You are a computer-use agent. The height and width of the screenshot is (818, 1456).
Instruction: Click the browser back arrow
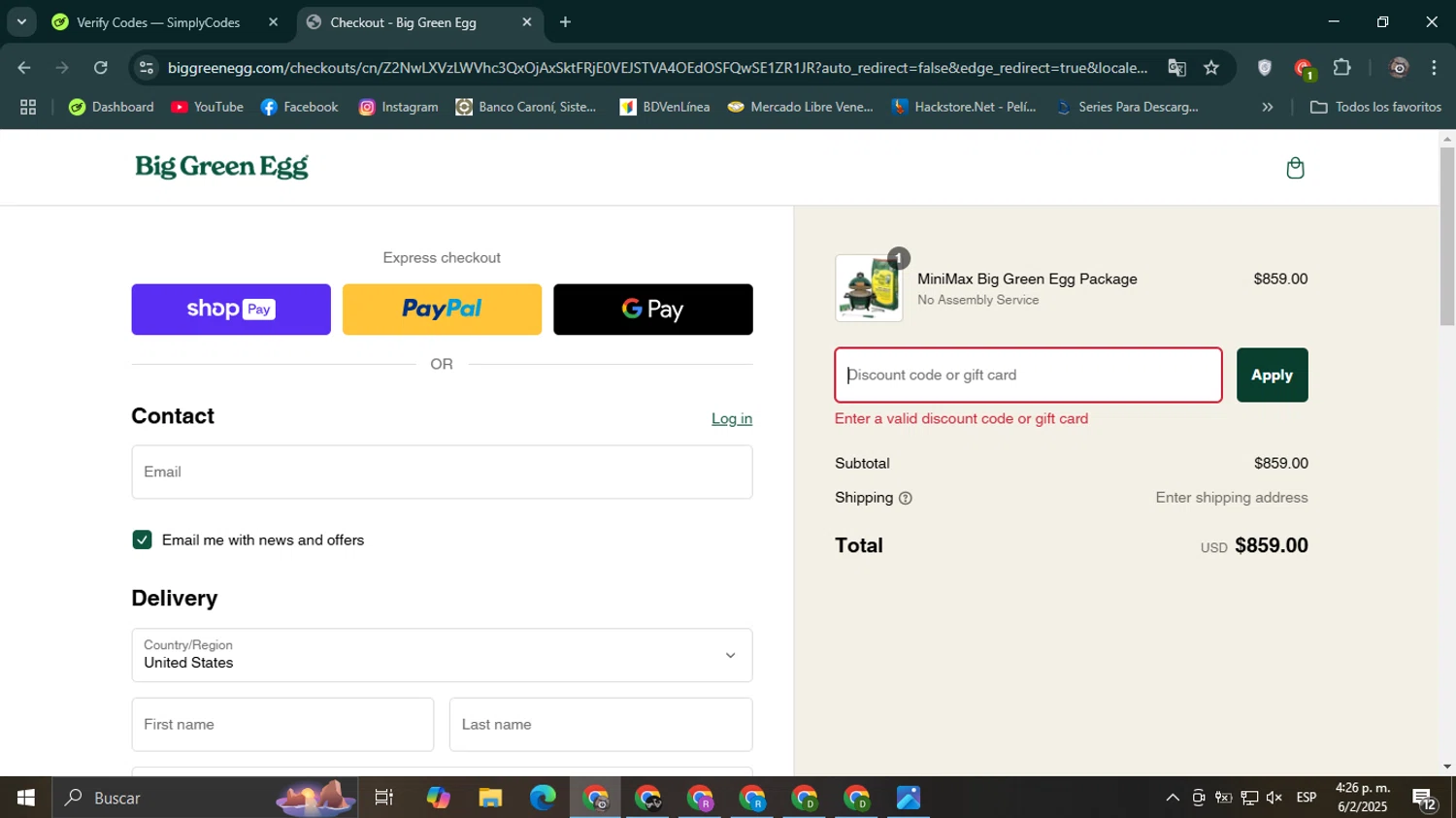coord(23,68)
